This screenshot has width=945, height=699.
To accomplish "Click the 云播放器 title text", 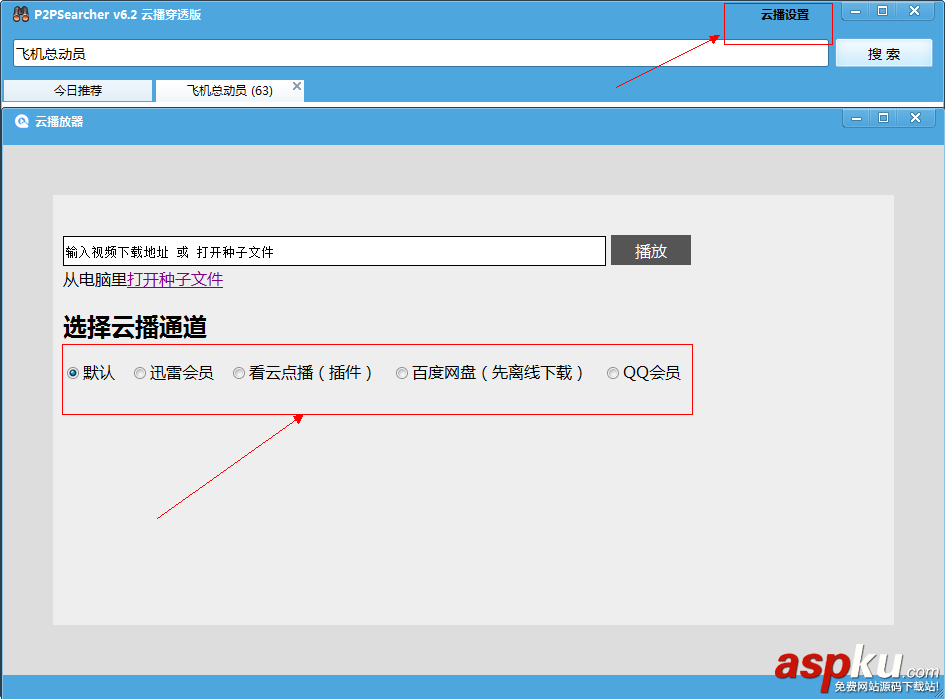I will pyautogui.click(x=59, y=122).
